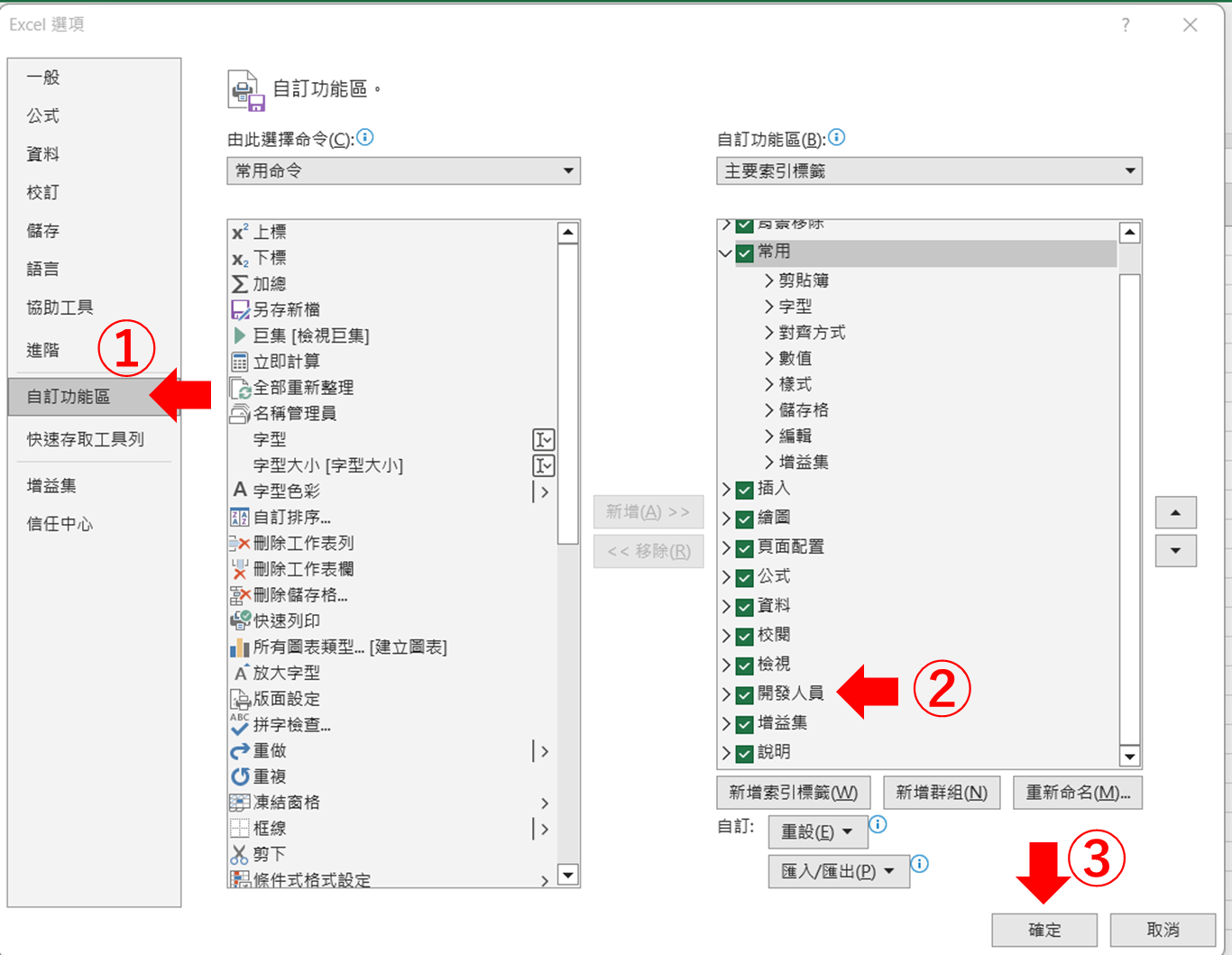Open the 重設(E) dropdown button

[817, 831]
